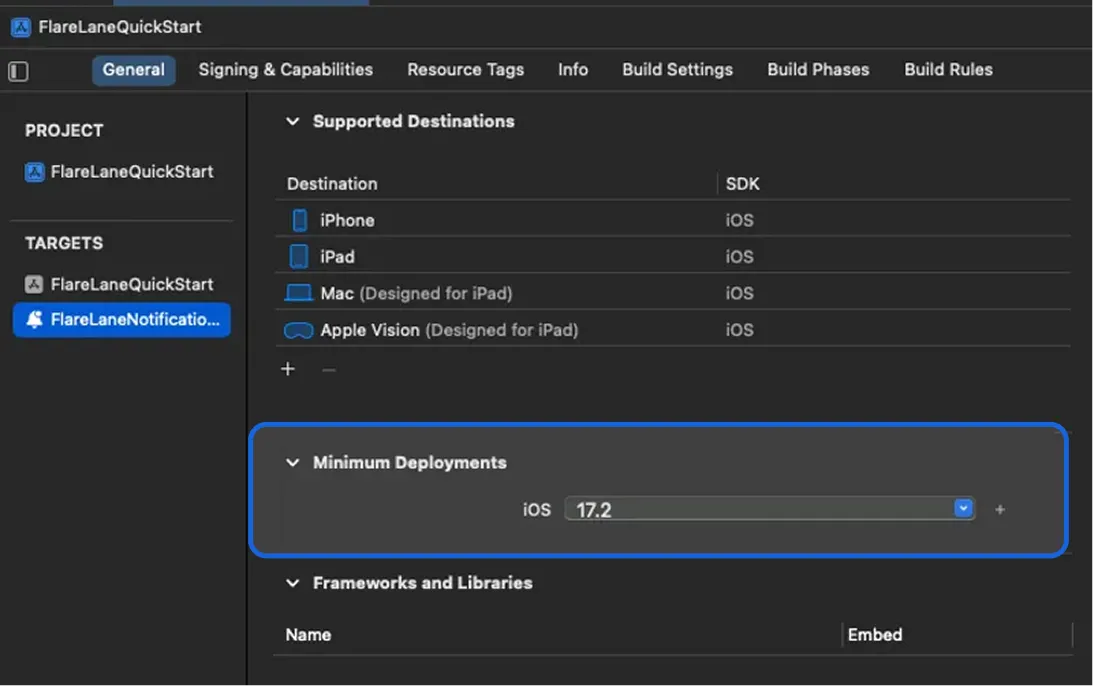
Task: Select the FlareLaneNotificatio... target
Action: click(x=121, y=320)
